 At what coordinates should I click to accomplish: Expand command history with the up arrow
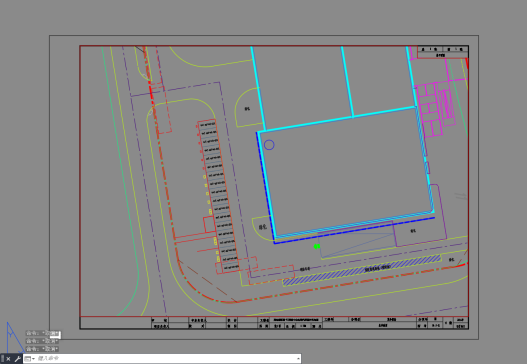coord(298,359)
